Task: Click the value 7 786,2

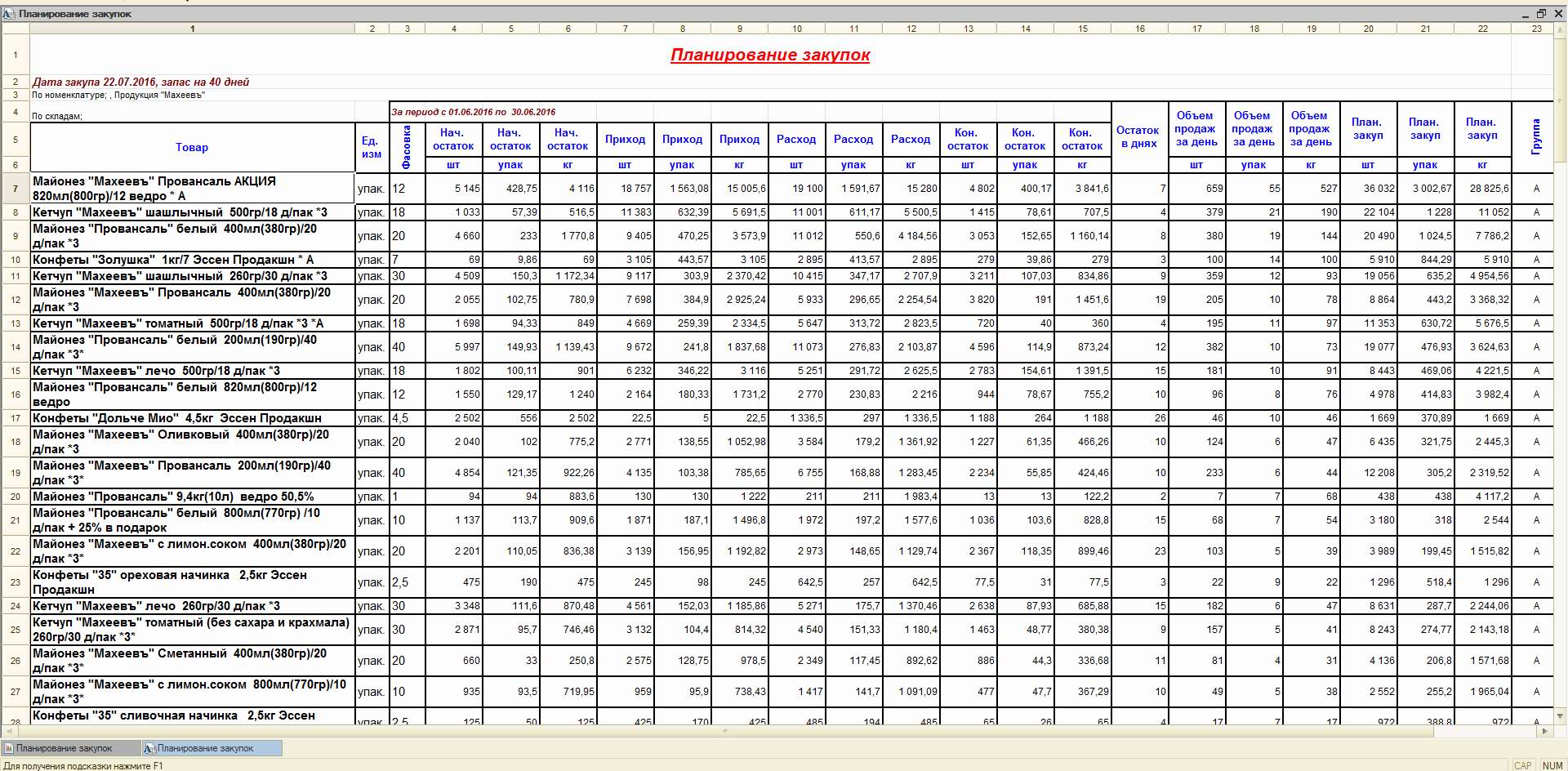Action: 1491,236
